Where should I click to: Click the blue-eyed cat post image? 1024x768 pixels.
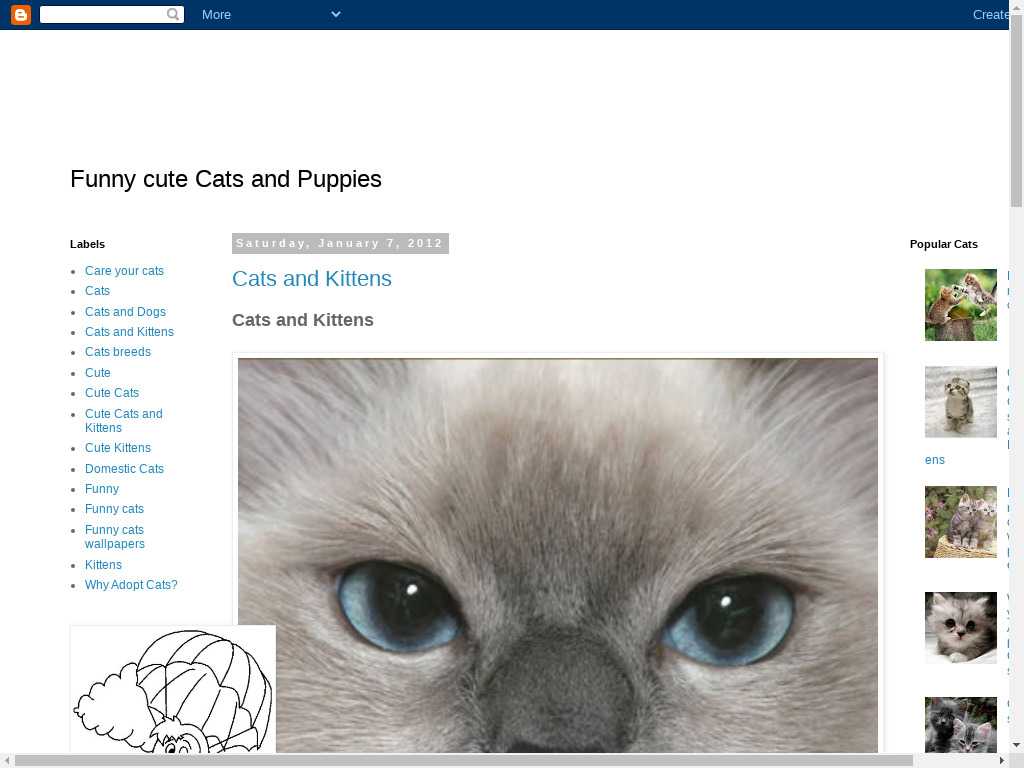558,555
